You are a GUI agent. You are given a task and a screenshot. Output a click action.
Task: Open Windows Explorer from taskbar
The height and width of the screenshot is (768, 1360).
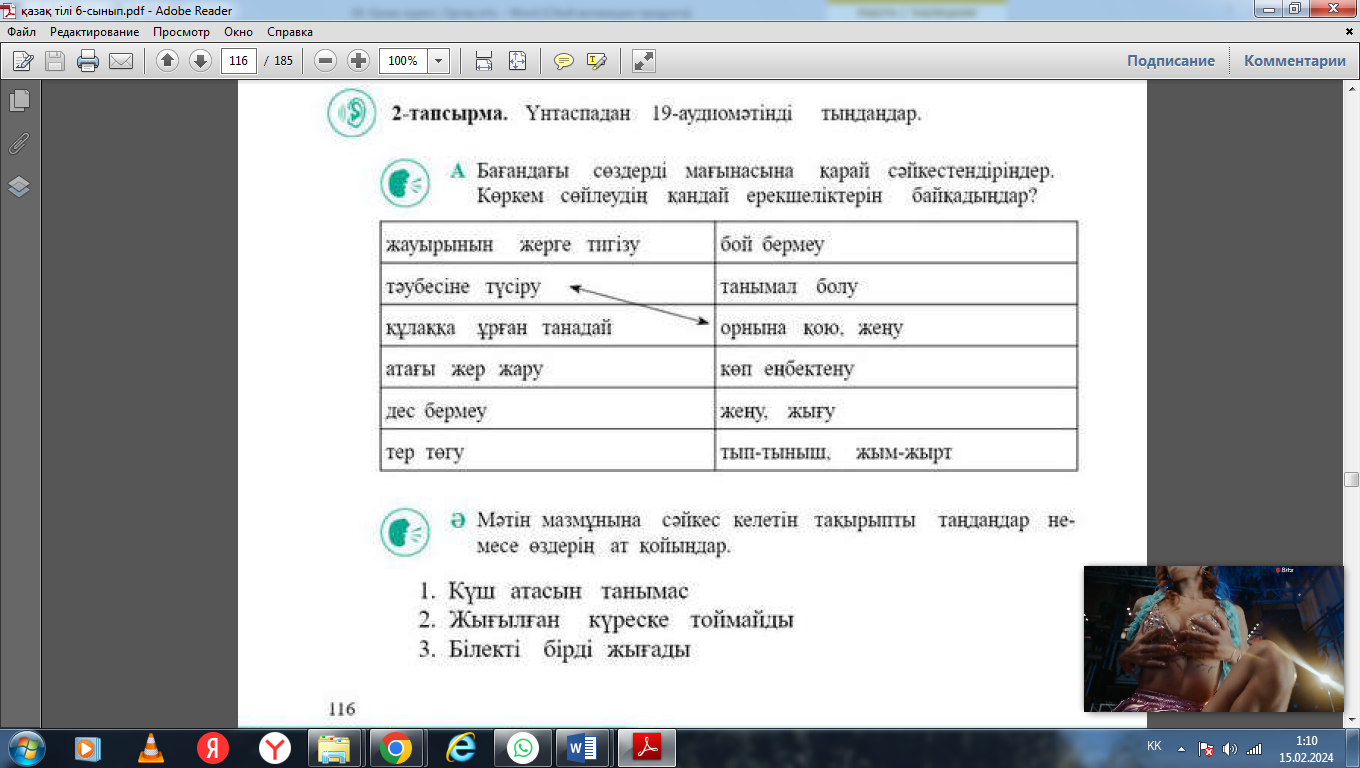point(335,747)
